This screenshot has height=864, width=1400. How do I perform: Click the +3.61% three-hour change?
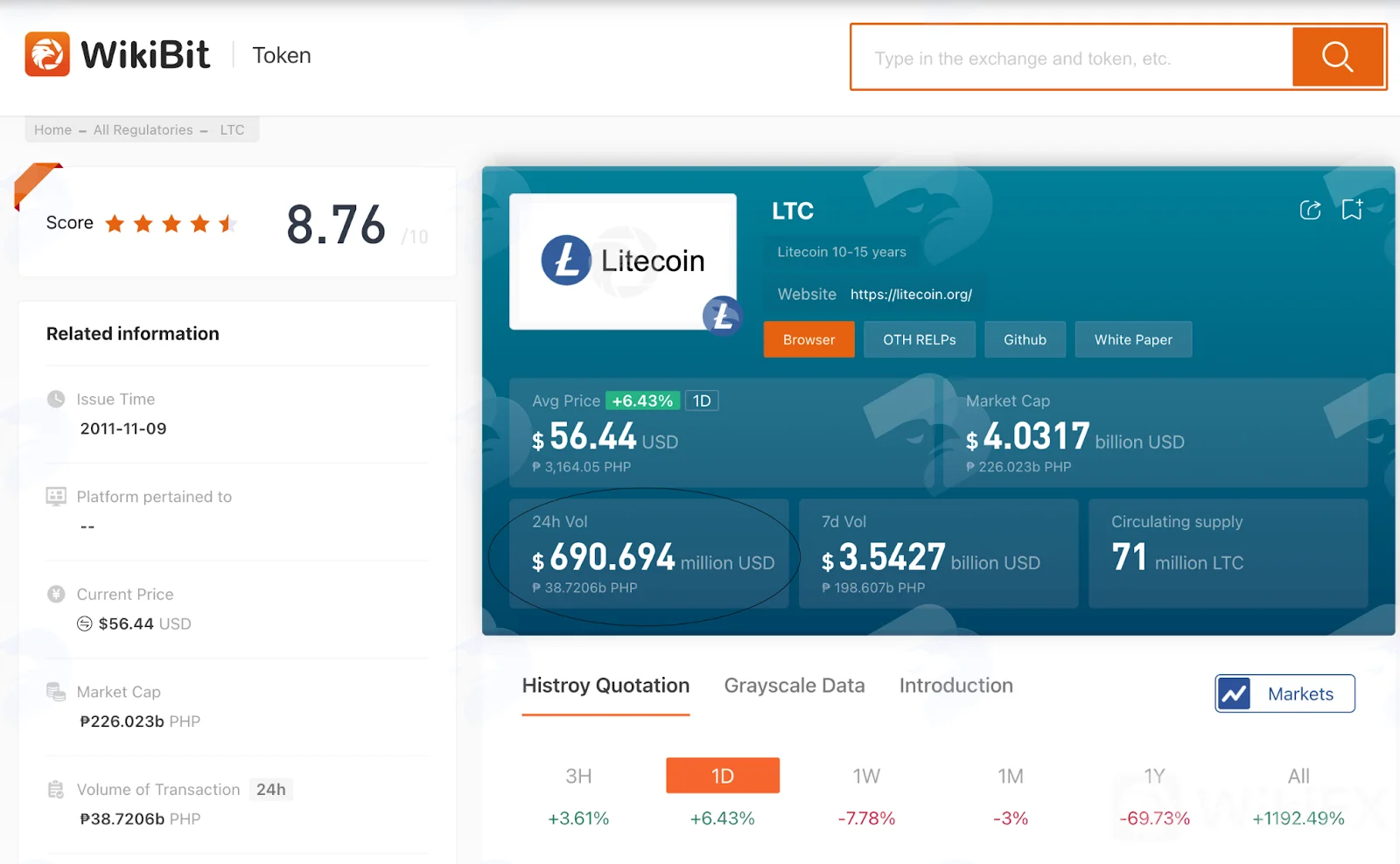(578, 819)
